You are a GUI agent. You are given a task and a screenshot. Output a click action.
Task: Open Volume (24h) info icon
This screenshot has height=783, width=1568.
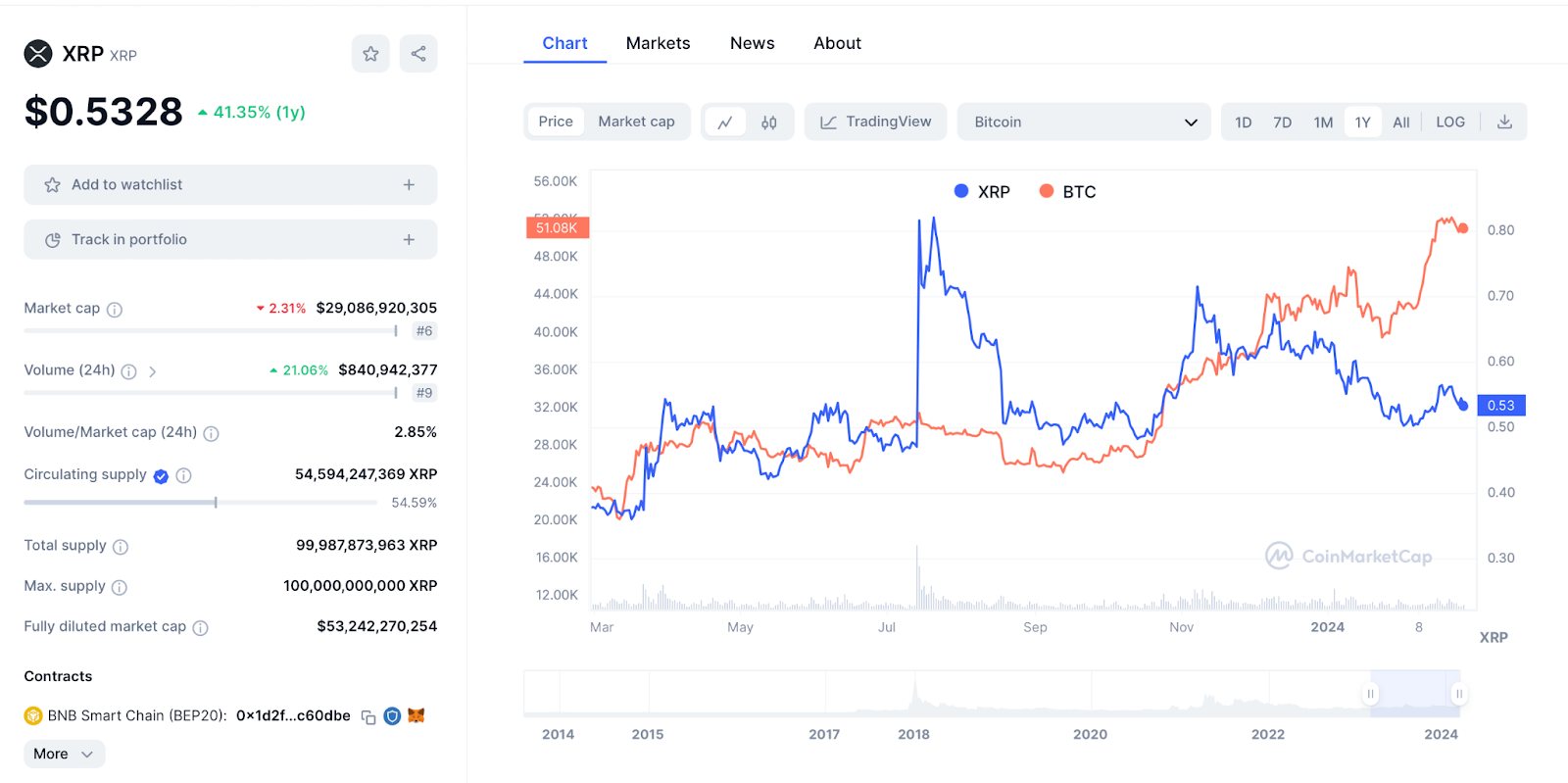[x=128, y=371]
